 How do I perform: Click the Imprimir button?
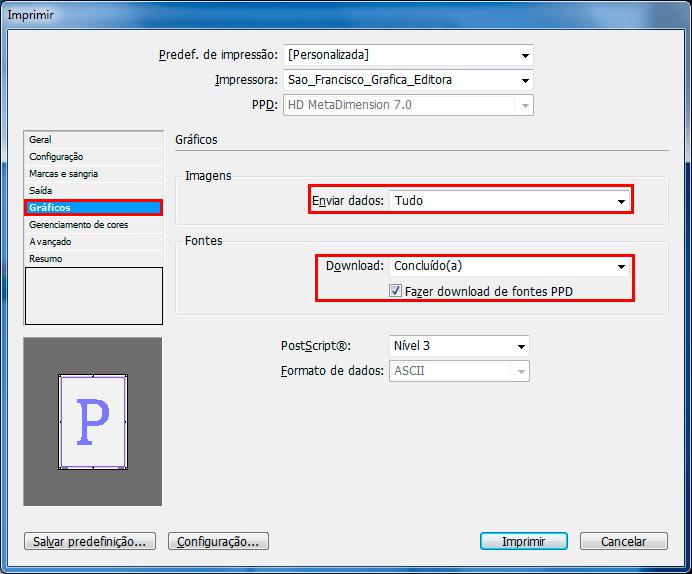(524, 541)
